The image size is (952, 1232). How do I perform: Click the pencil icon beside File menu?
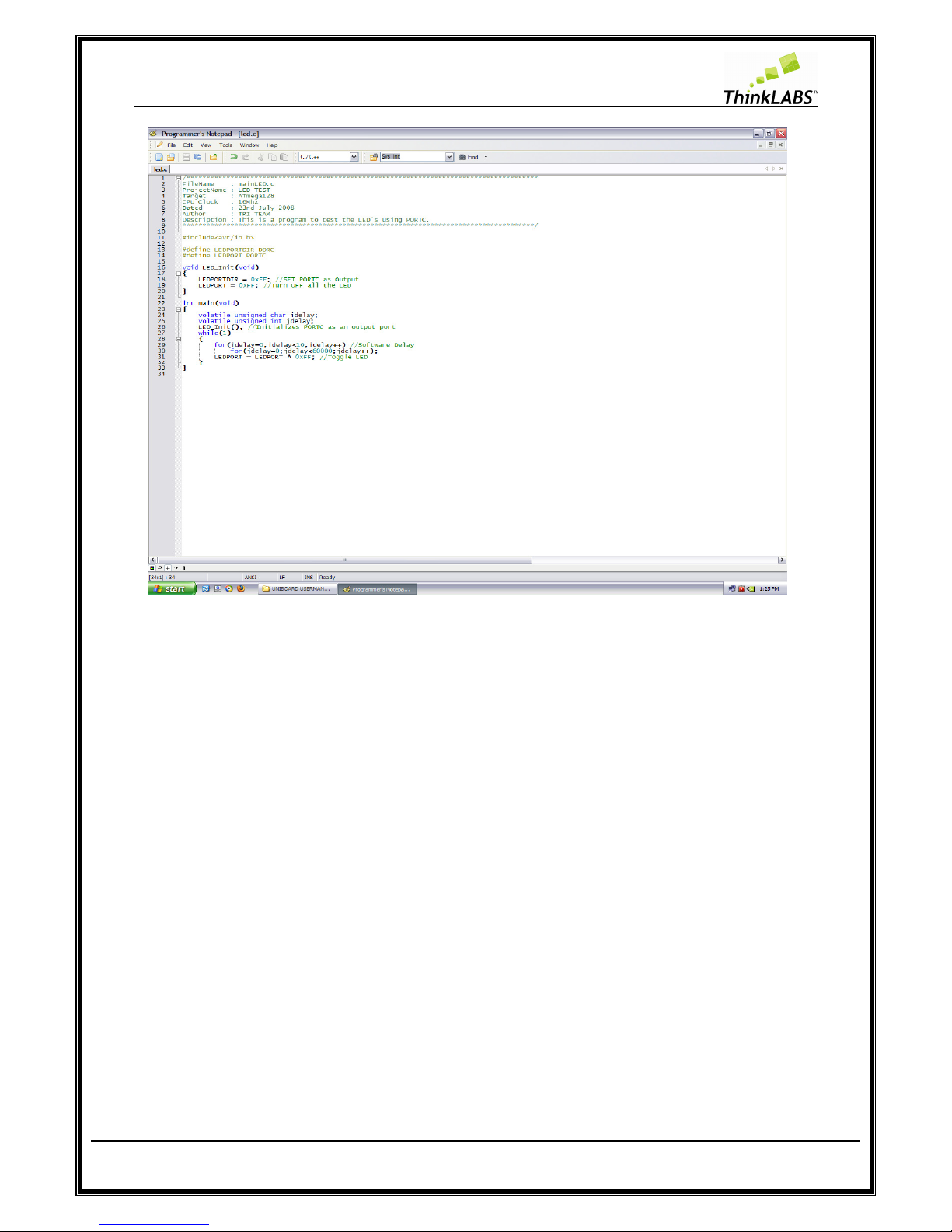coord(159,145)
